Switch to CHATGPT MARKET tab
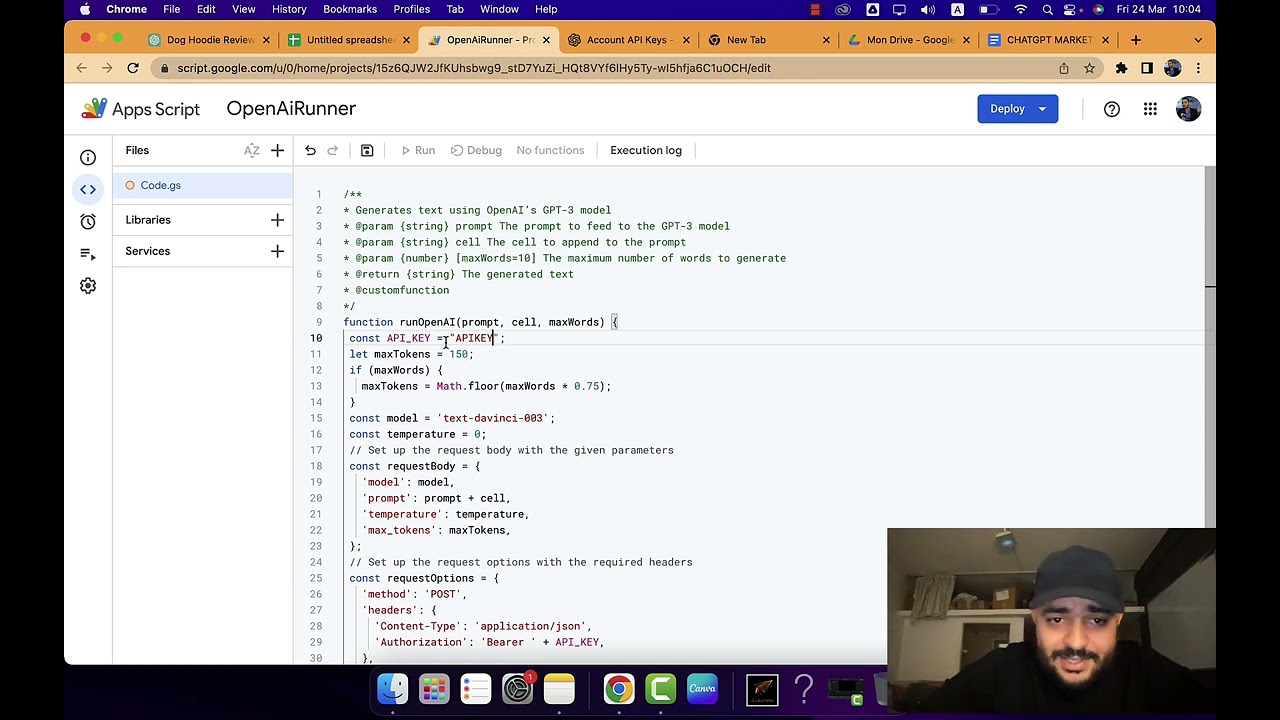Viewport: 1280px width, 720px height. tap(1048, 40)
